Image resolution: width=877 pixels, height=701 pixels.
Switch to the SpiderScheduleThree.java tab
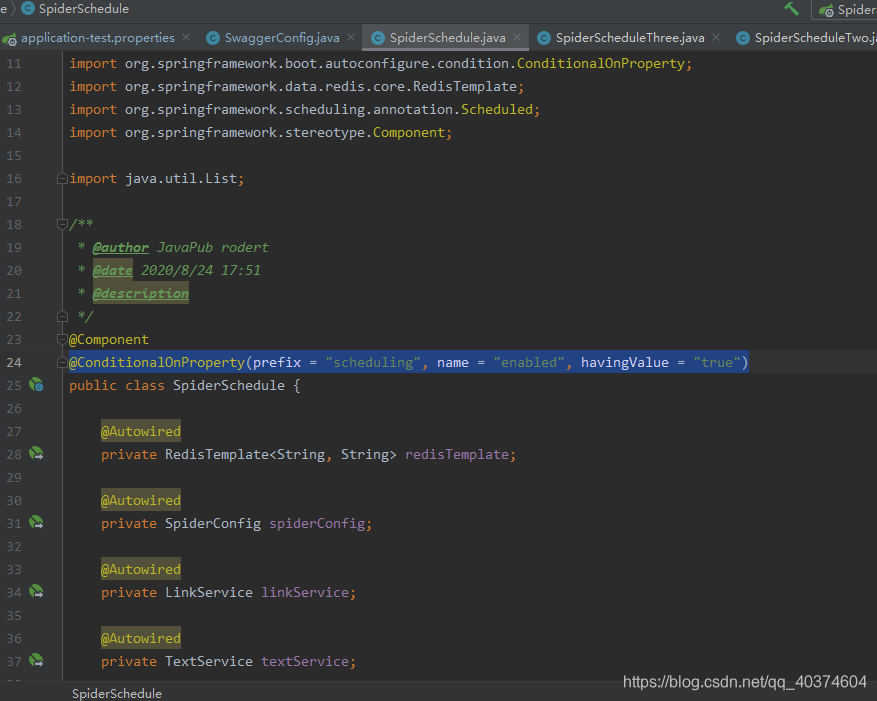[629, 37]
